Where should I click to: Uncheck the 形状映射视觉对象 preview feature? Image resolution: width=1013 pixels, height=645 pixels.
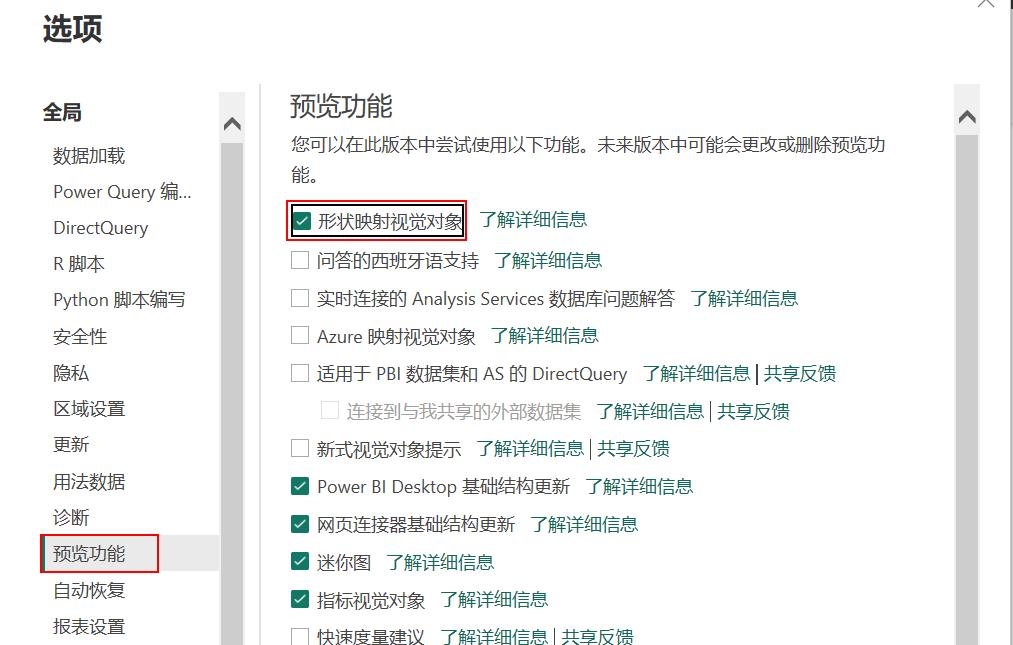coord(301,220)
